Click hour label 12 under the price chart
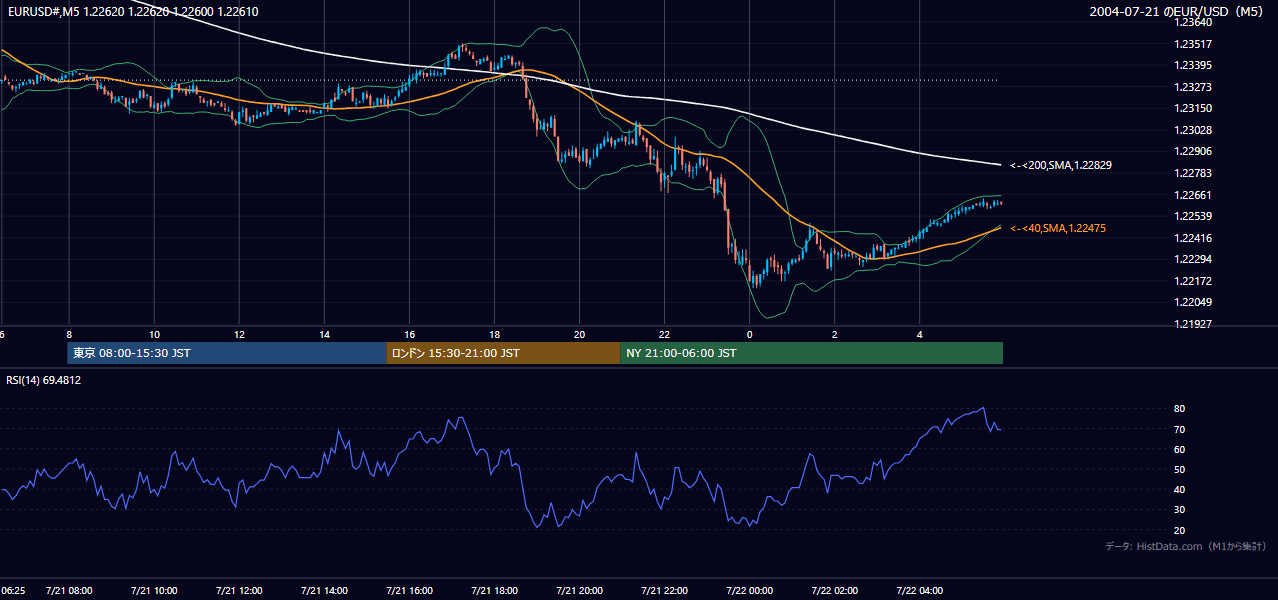The height and width of the screenshot is (600, 1278). (239, 334)
